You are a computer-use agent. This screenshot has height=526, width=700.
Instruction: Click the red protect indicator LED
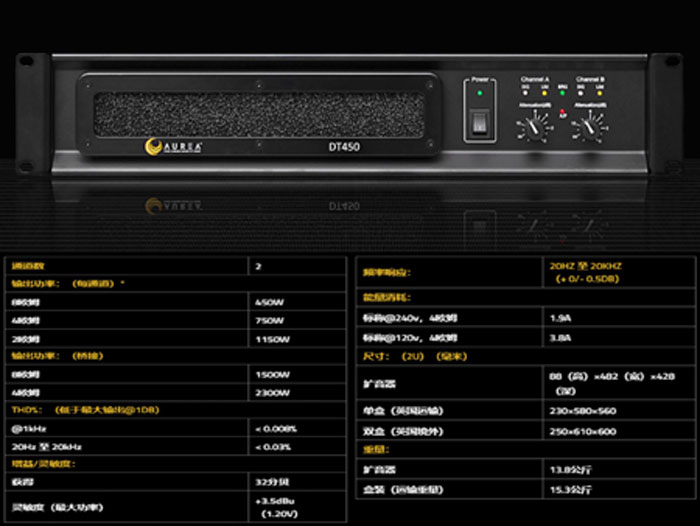(x=562, y=111)
